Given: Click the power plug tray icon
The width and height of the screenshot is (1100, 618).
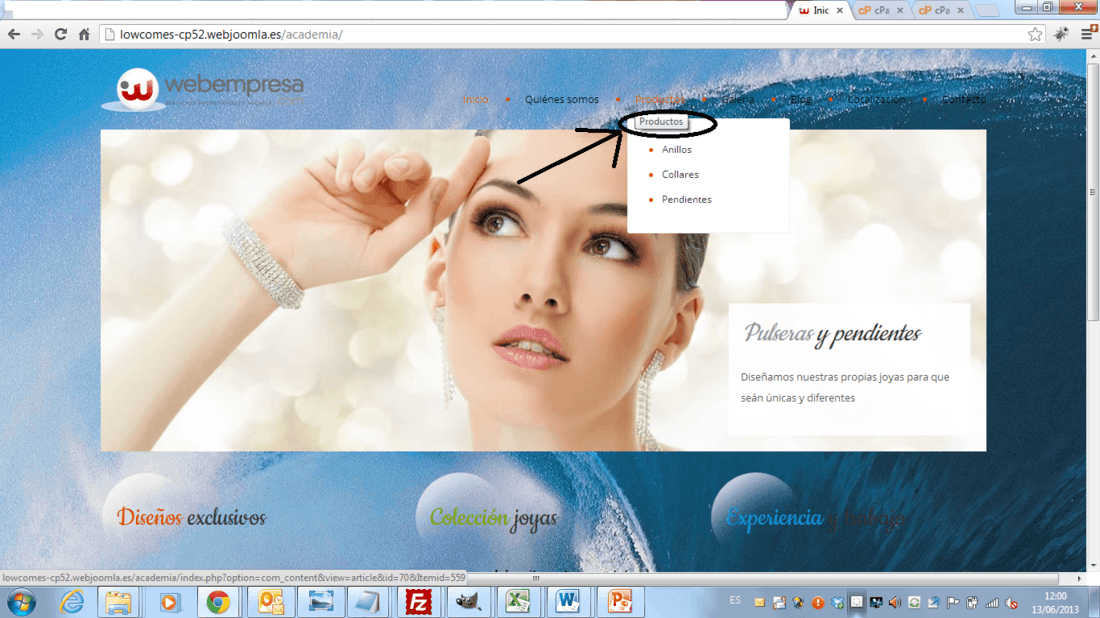Looking at the screenshot, I should (972, 603).
